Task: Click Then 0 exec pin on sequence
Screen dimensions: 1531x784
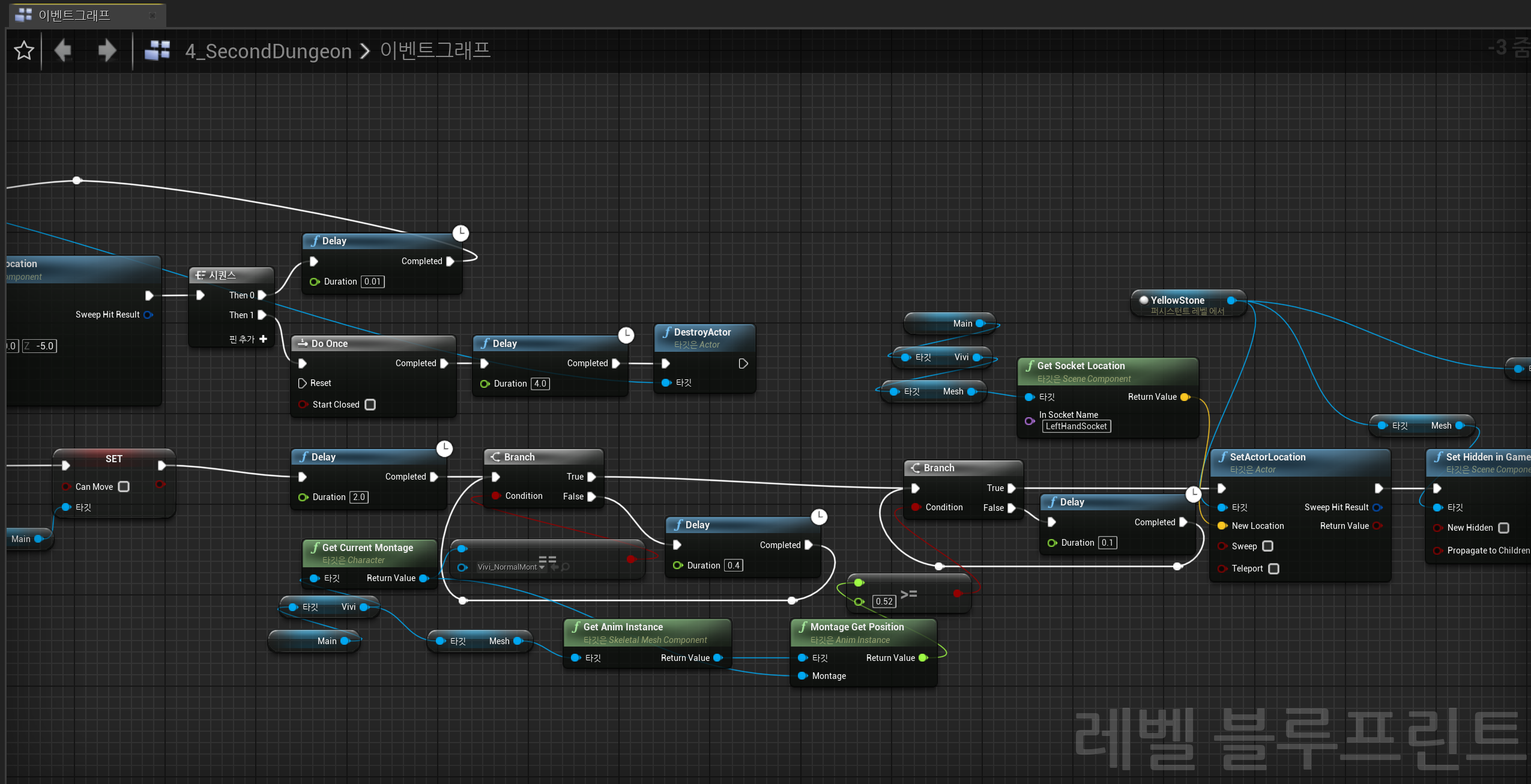Action: pyautogui.click(x=262, y=295)
